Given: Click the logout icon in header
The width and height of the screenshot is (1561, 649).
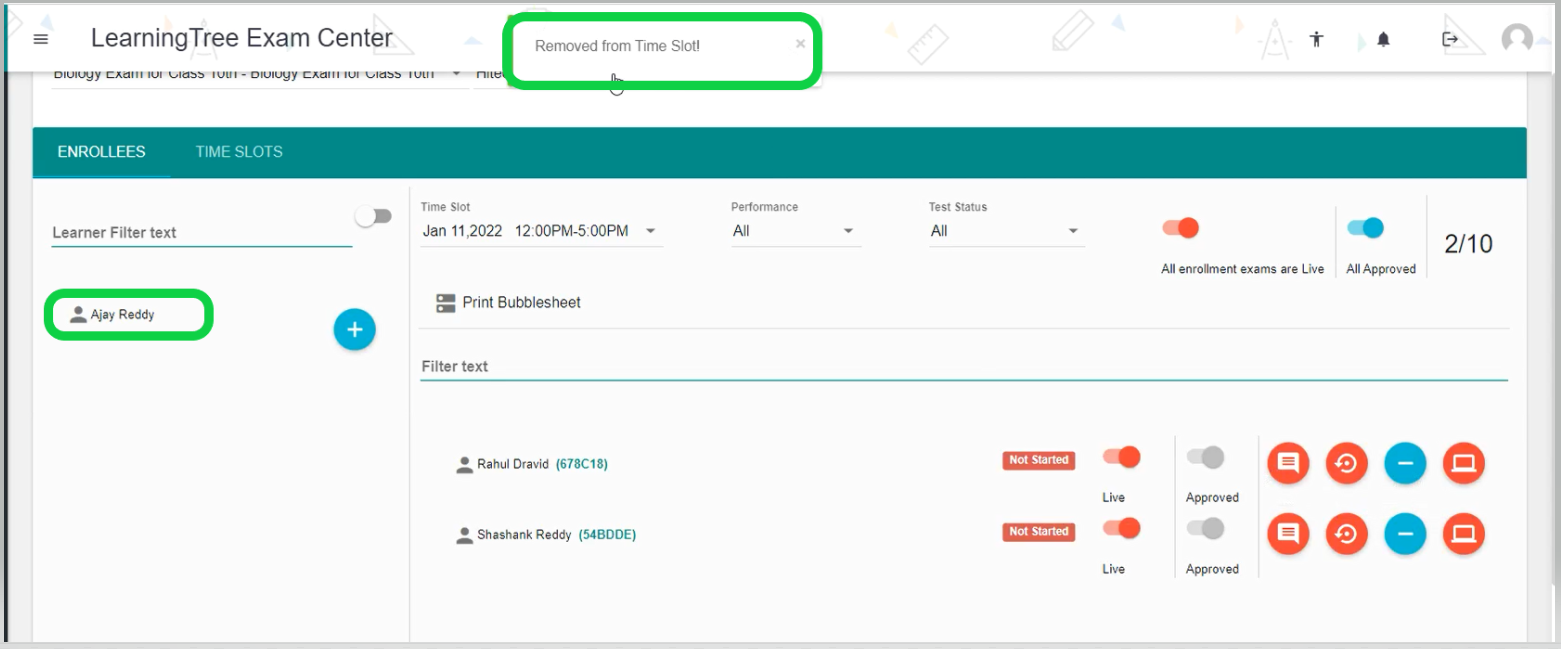Looking at the screenshot, I should [x=1450, y=39].
